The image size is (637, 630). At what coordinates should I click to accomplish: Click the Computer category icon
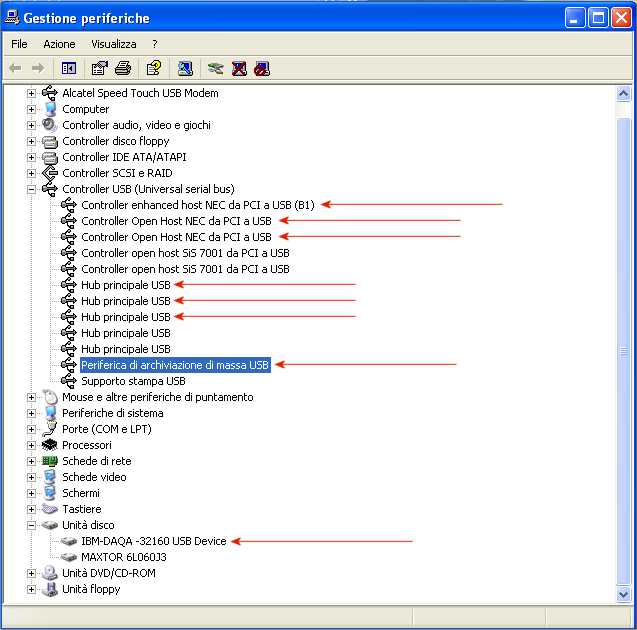click(50, 109)
